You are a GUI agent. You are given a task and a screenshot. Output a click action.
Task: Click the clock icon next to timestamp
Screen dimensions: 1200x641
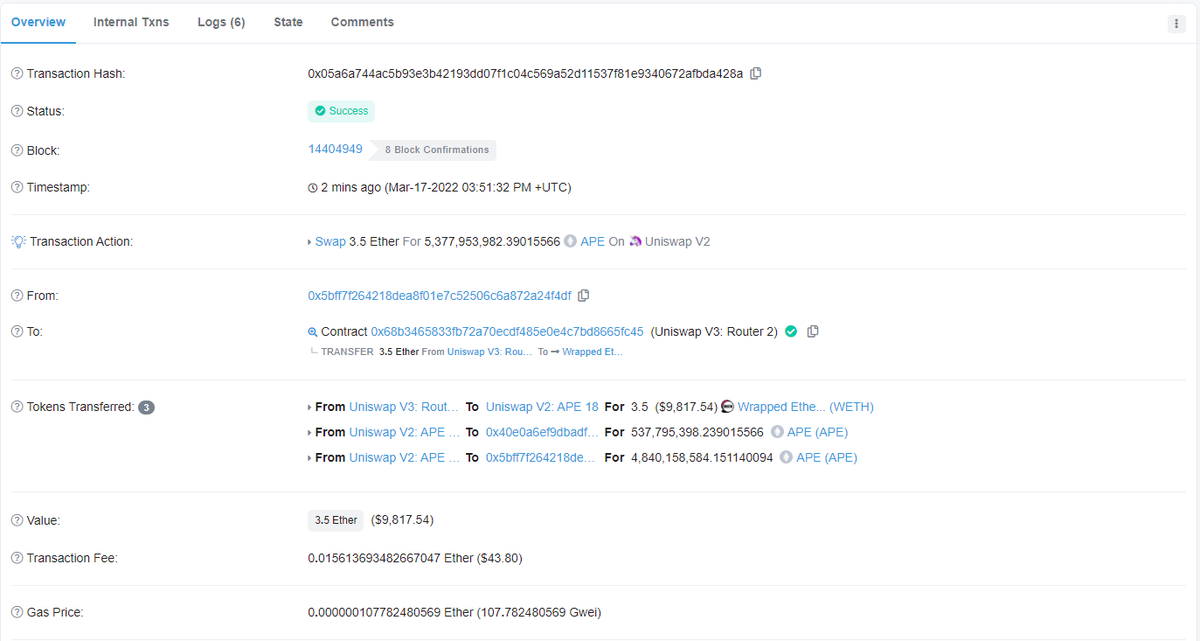[313, 188]
